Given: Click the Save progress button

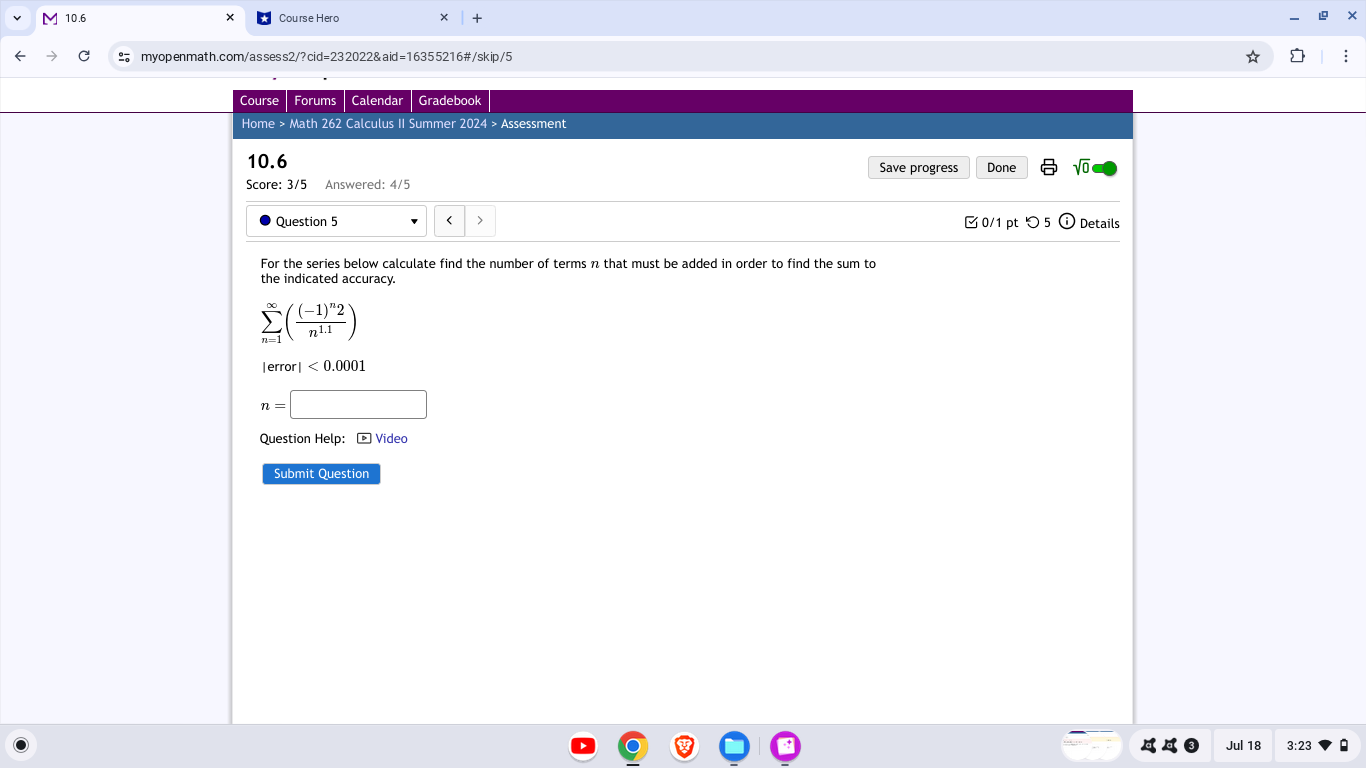Looking at the screenshot, I should [917, 167].
